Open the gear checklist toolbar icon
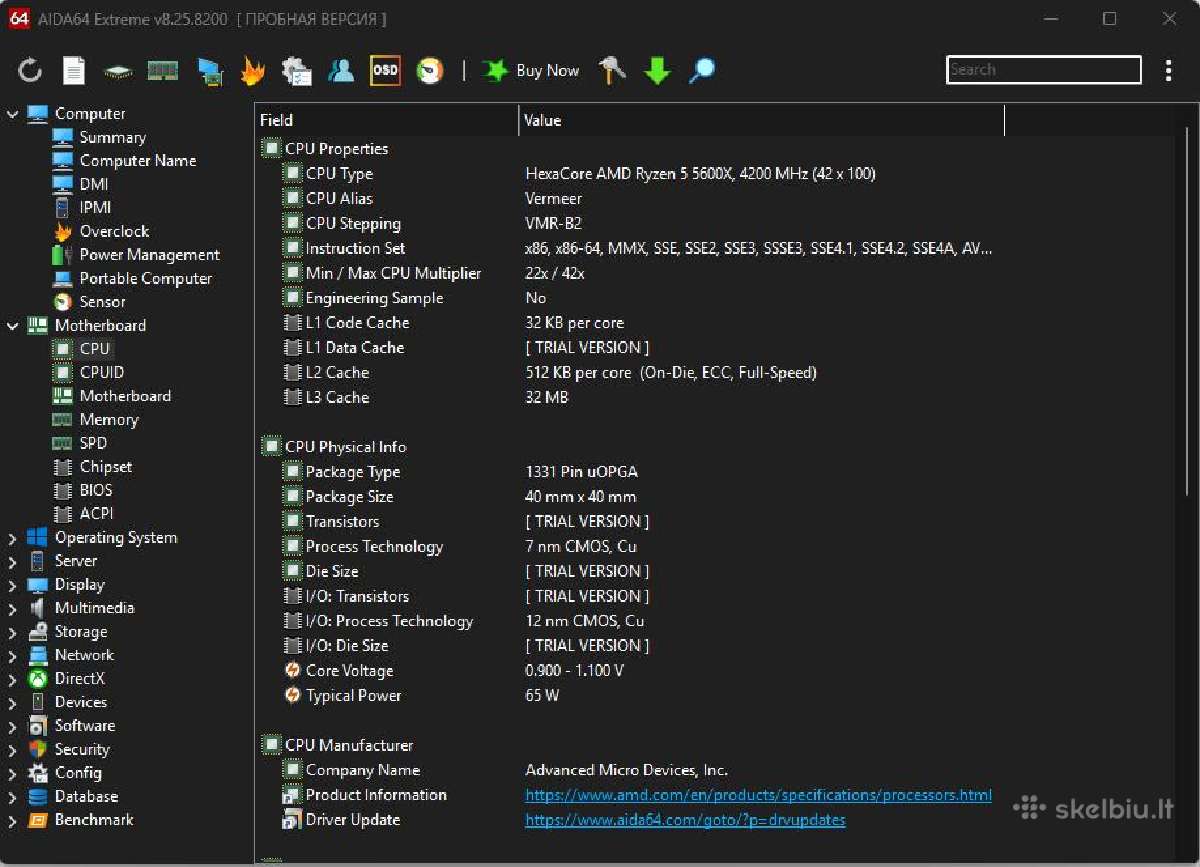This screenshot has width=1200, height=867. (297, 70)
